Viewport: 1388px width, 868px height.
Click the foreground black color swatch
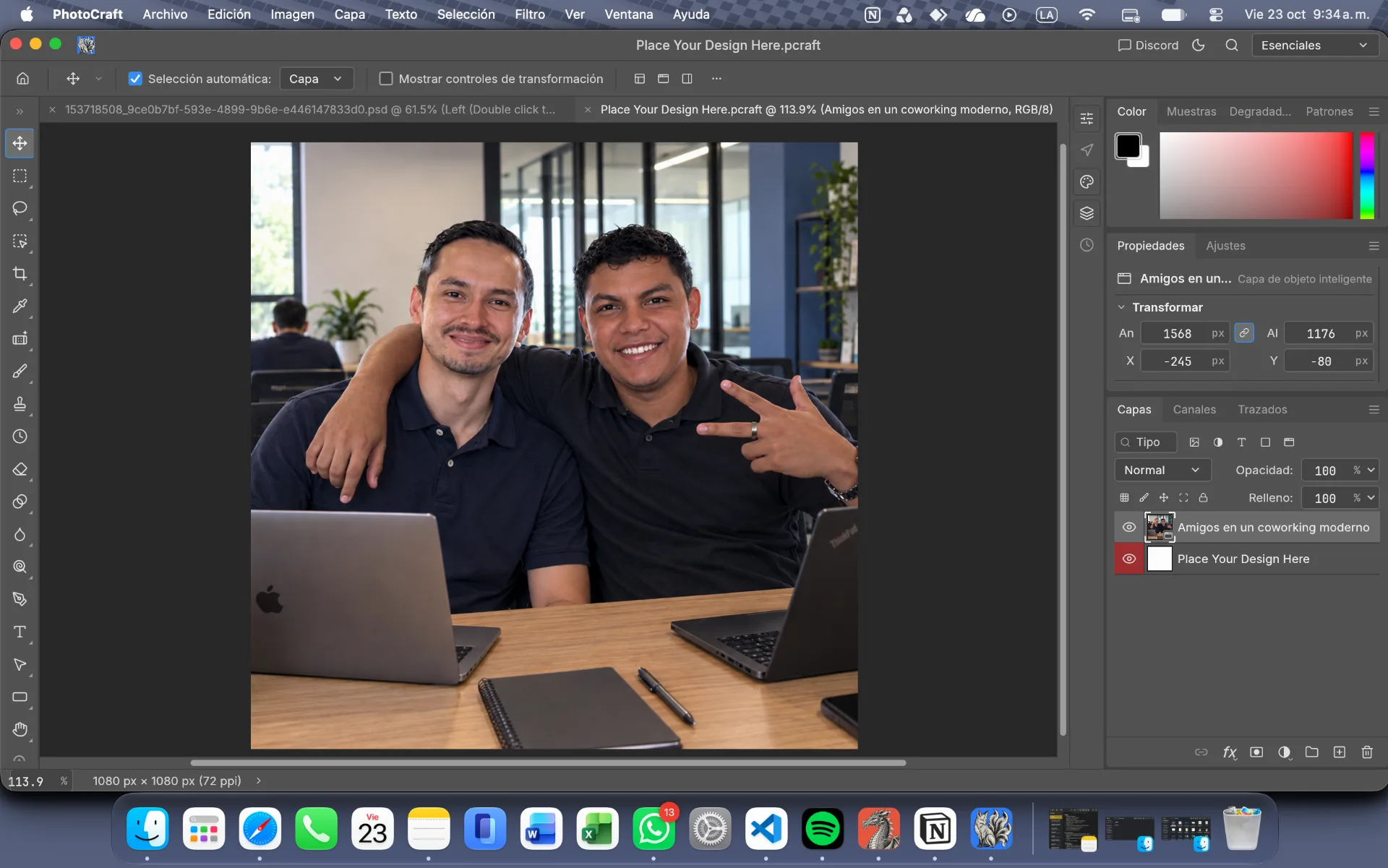[1128, 145]
